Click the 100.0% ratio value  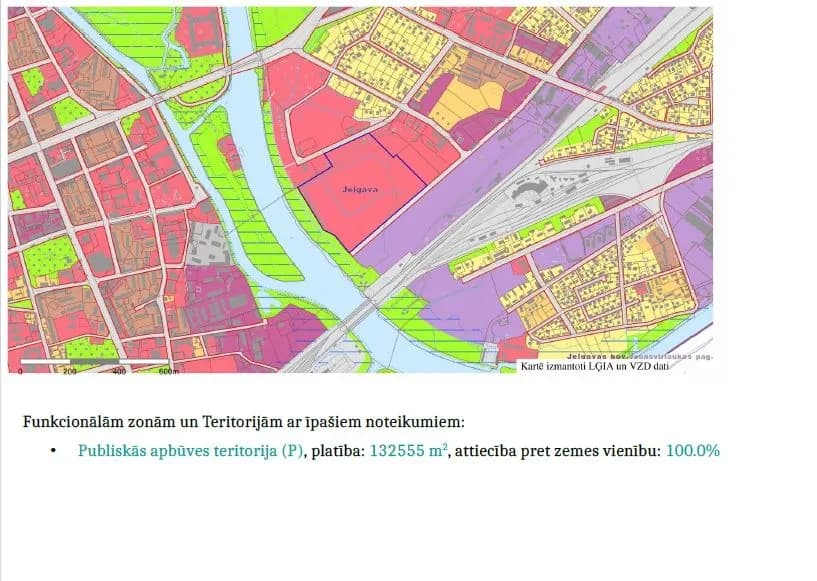click(692, 450)
